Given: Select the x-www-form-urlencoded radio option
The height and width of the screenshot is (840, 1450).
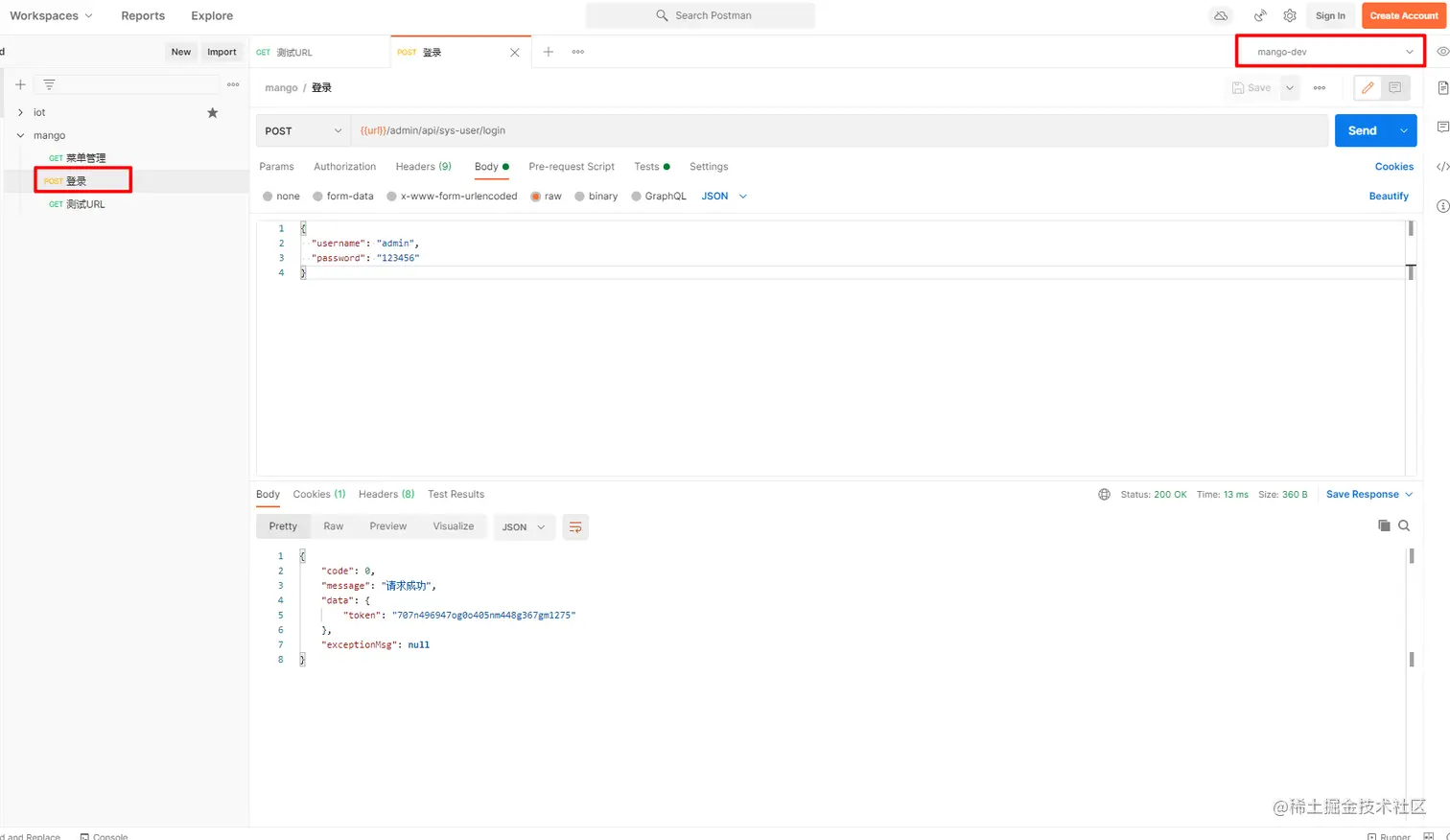Looking at the screenshot, I should (x=392, y=197).
